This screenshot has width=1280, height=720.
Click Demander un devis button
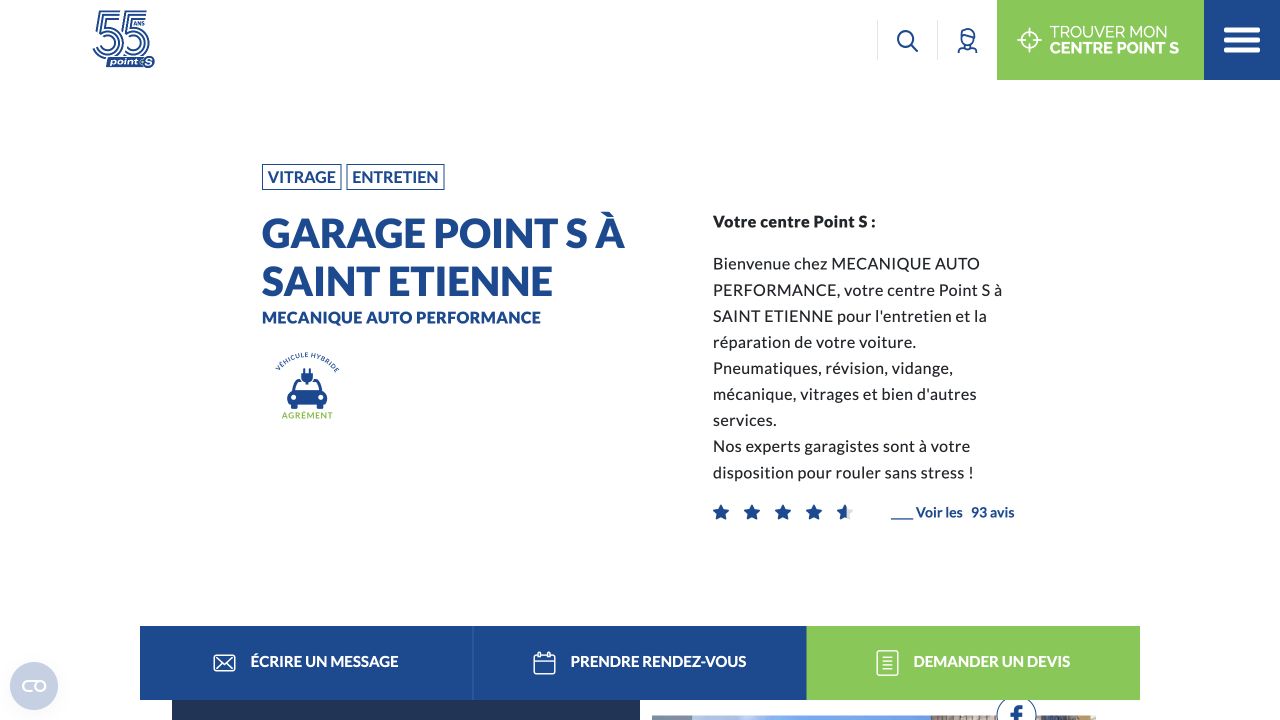click(x=973, y=663)
